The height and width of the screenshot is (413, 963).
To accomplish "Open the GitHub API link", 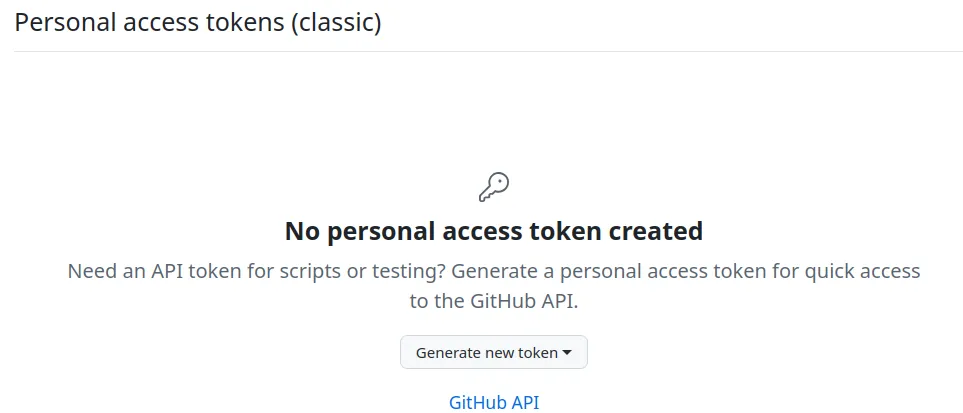I will [494, 403].
